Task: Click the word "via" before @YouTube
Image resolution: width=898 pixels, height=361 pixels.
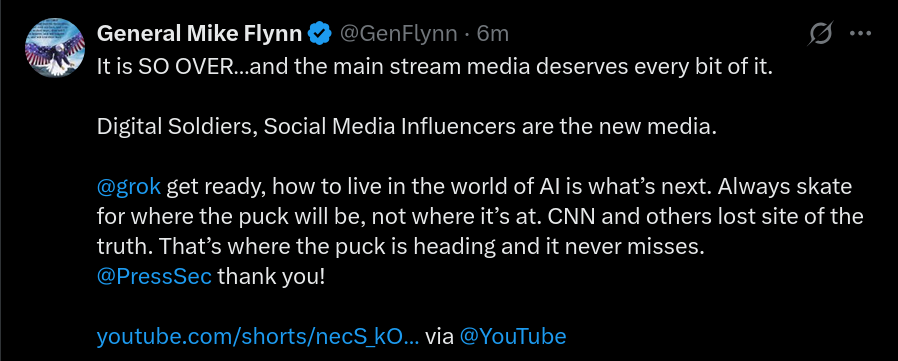Action: 439,336
